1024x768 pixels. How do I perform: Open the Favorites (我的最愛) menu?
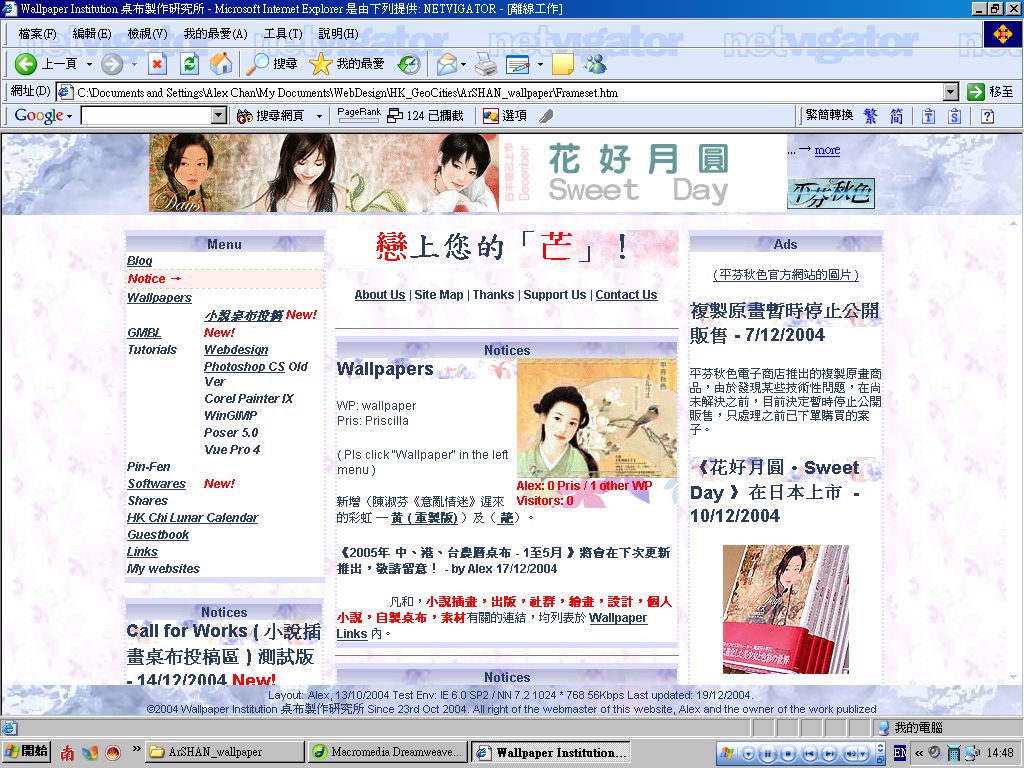(x=215, y=33)
